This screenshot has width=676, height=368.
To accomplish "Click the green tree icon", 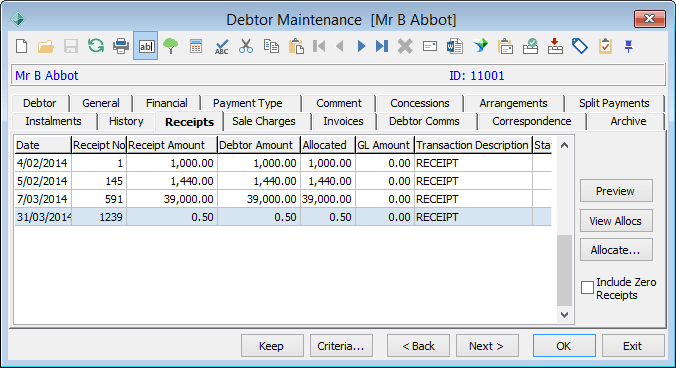I will click(x=171, y=46).
